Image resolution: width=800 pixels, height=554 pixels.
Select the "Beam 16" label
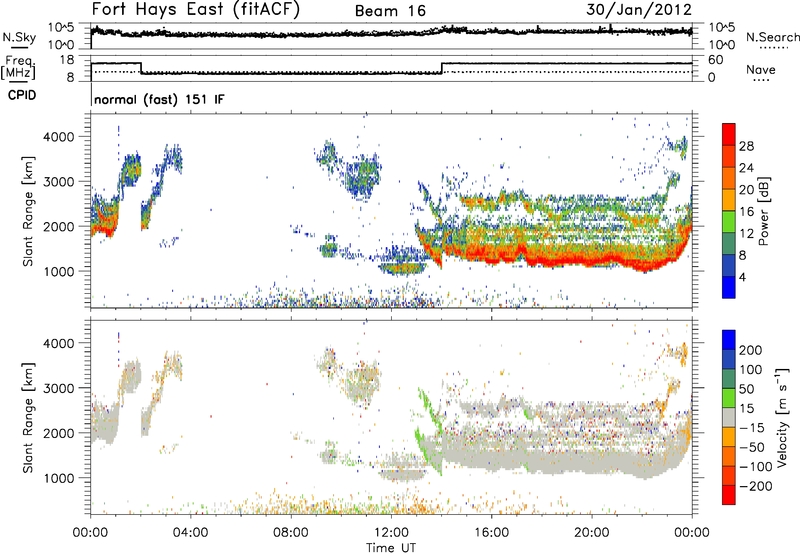[x=390, y=11]
